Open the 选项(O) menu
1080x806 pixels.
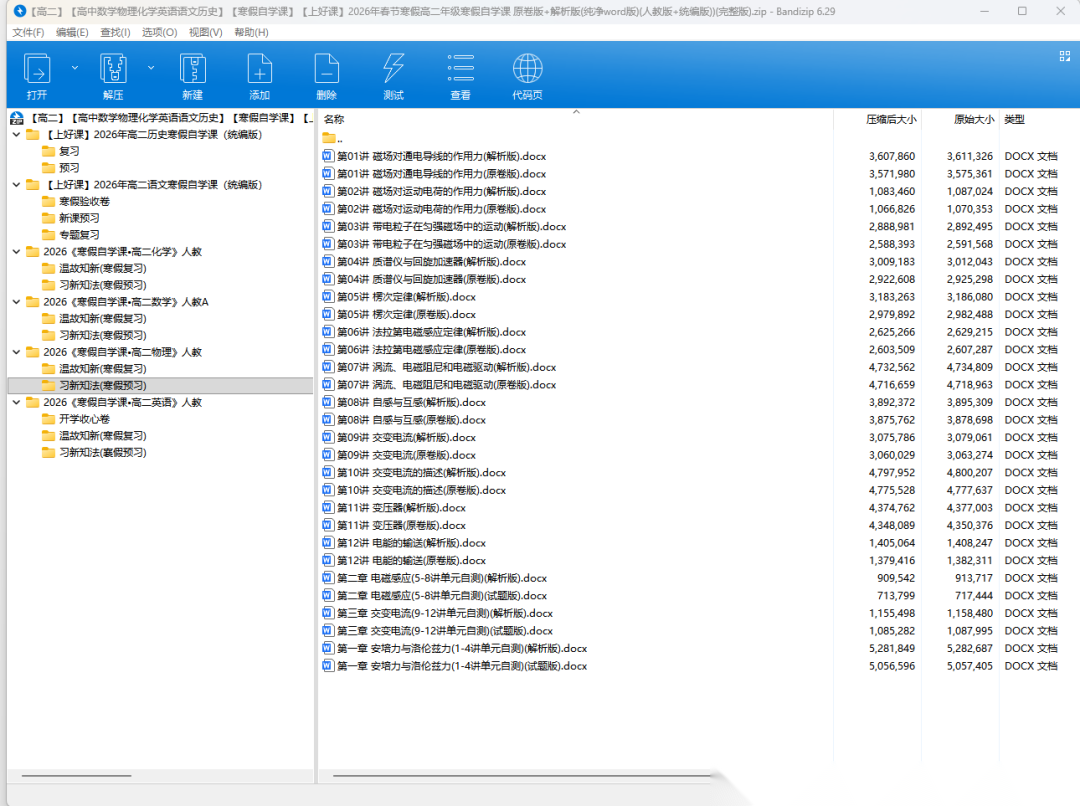point(159,32)
